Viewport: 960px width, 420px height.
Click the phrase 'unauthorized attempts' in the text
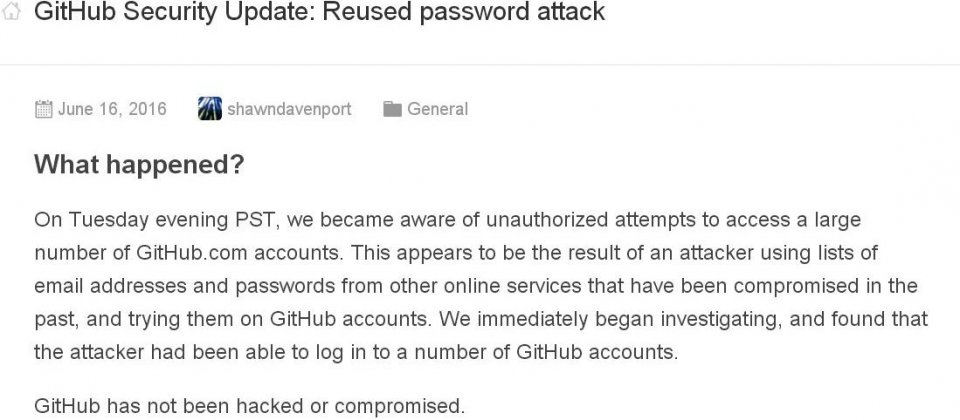point(591,220)
